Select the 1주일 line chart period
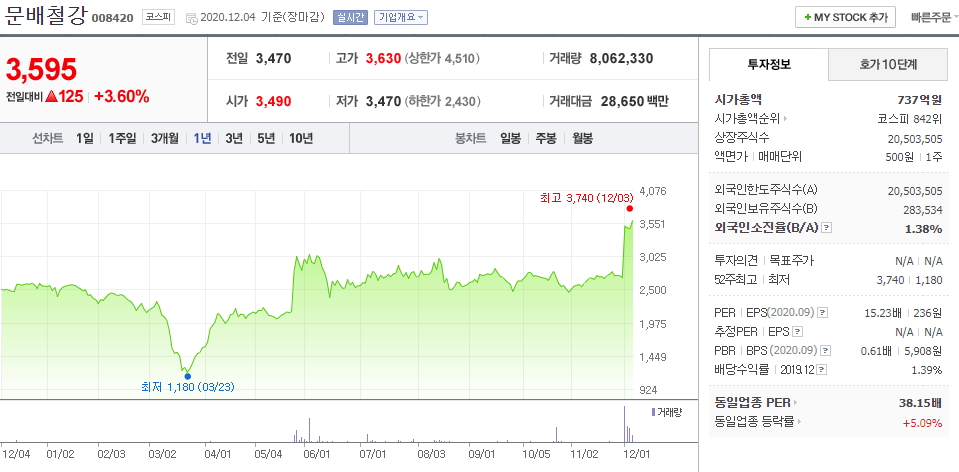This screenshot has height=472, width=959. tap(122, 138)
